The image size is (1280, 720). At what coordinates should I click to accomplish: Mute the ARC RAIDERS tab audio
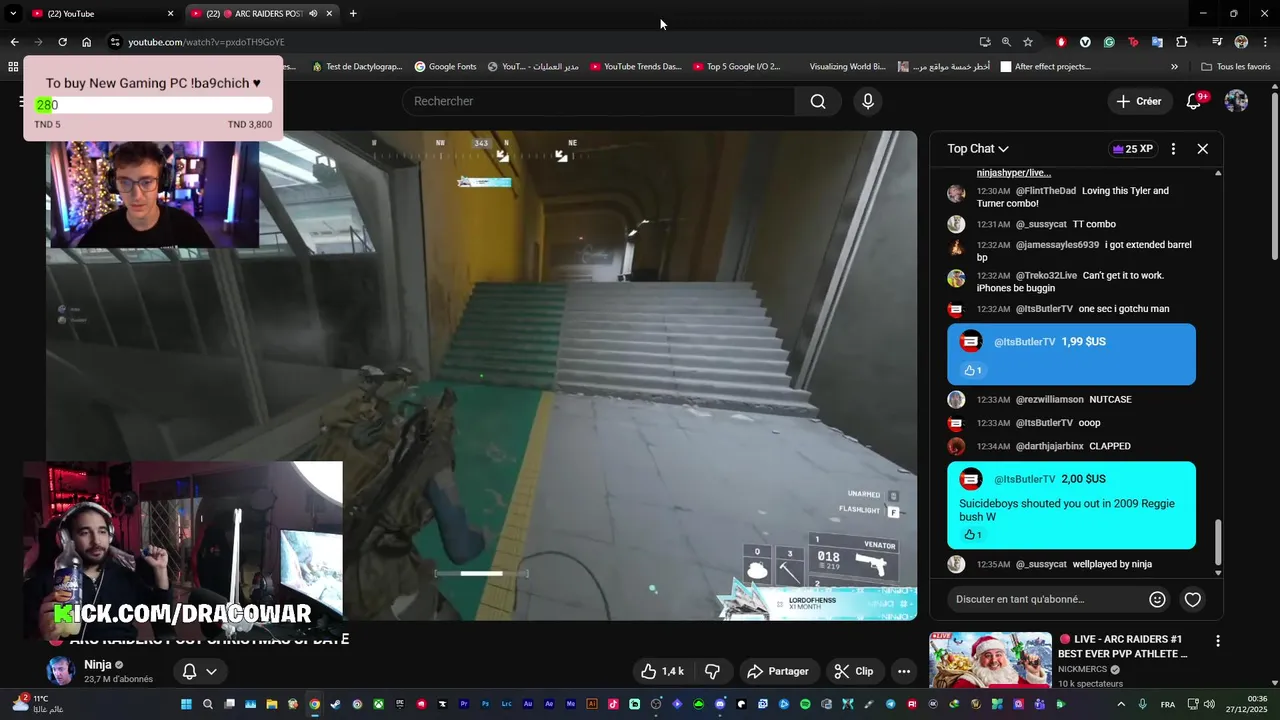coord(314,14)
